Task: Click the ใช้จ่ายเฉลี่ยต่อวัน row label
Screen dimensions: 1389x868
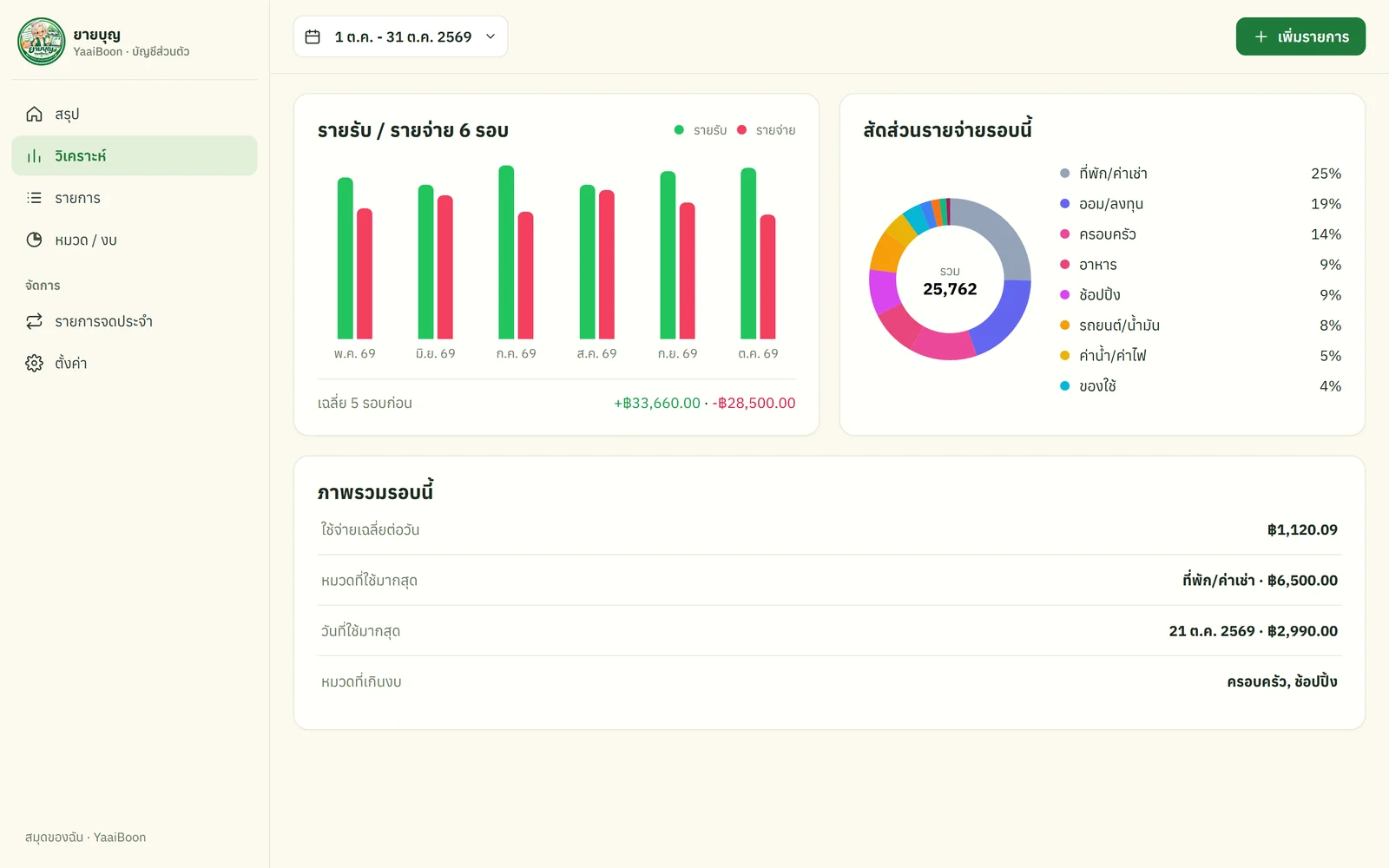Action: coord(370,529)
